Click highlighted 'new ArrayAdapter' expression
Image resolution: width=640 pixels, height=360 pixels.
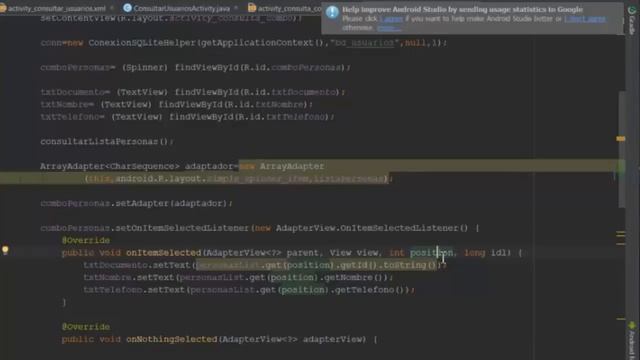282,166
